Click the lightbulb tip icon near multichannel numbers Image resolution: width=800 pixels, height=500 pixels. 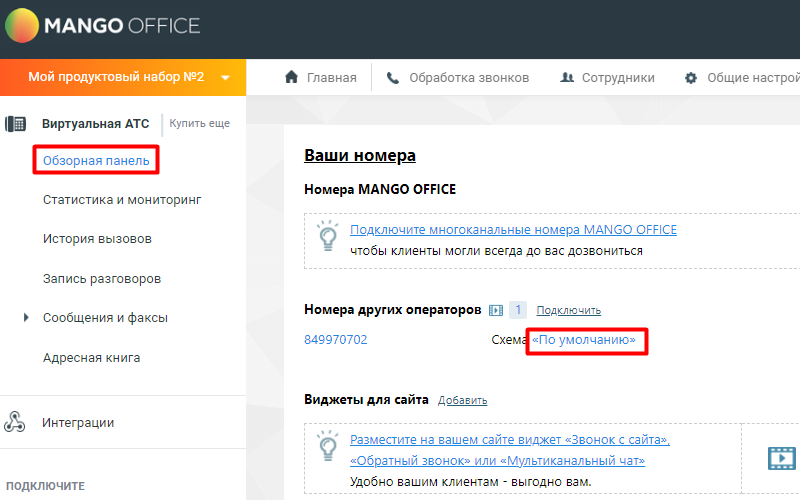pos(328,236)
